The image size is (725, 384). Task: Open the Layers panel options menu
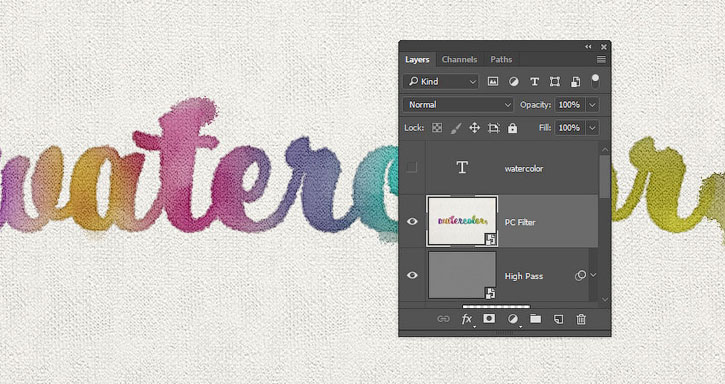click(601, 59)
